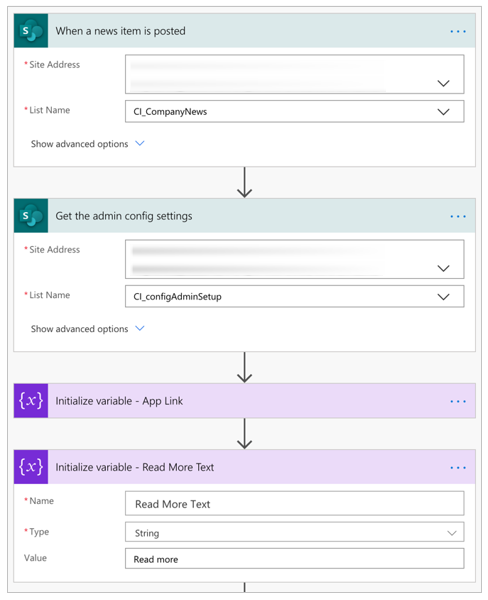This screenshot has width=488, height=600.
Task: Click the Value field containing Read more
Action: [x=294, y=559]
